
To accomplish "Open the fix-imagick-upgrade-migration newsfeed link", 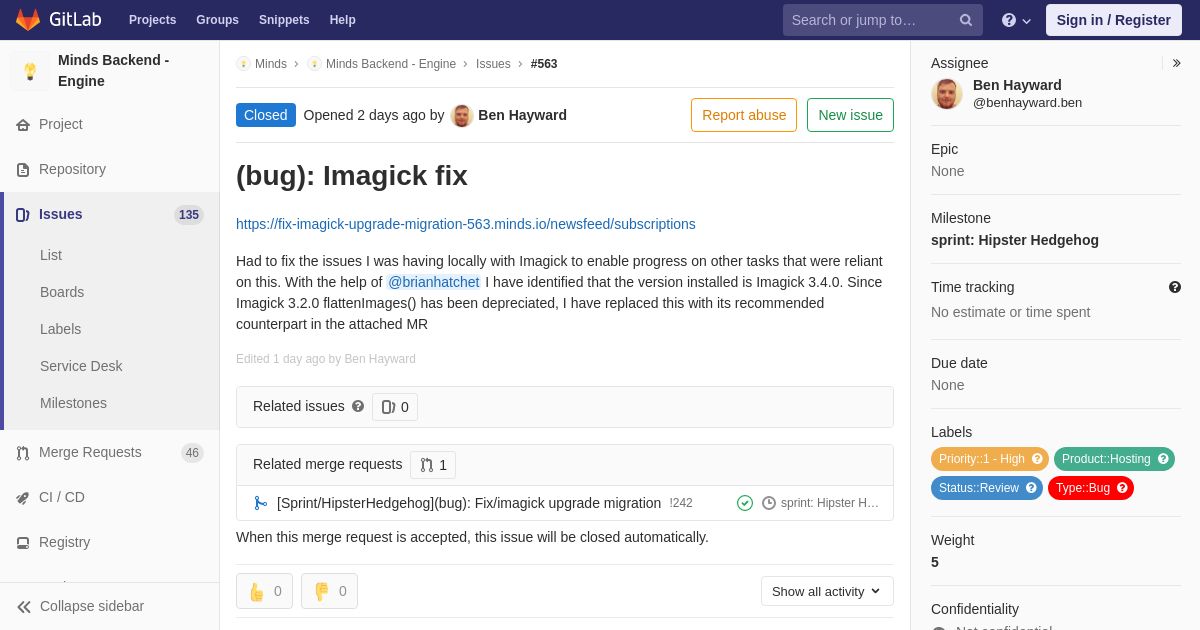I will 466,224.
